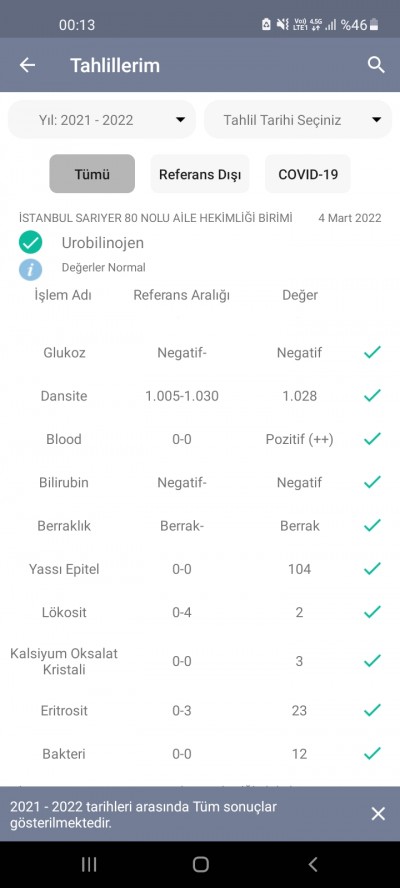The height and width of the screenshot is (888, 400).
Task: Open the Yıl: 2021 - 2022 dropdown
Action: (102, 119)
